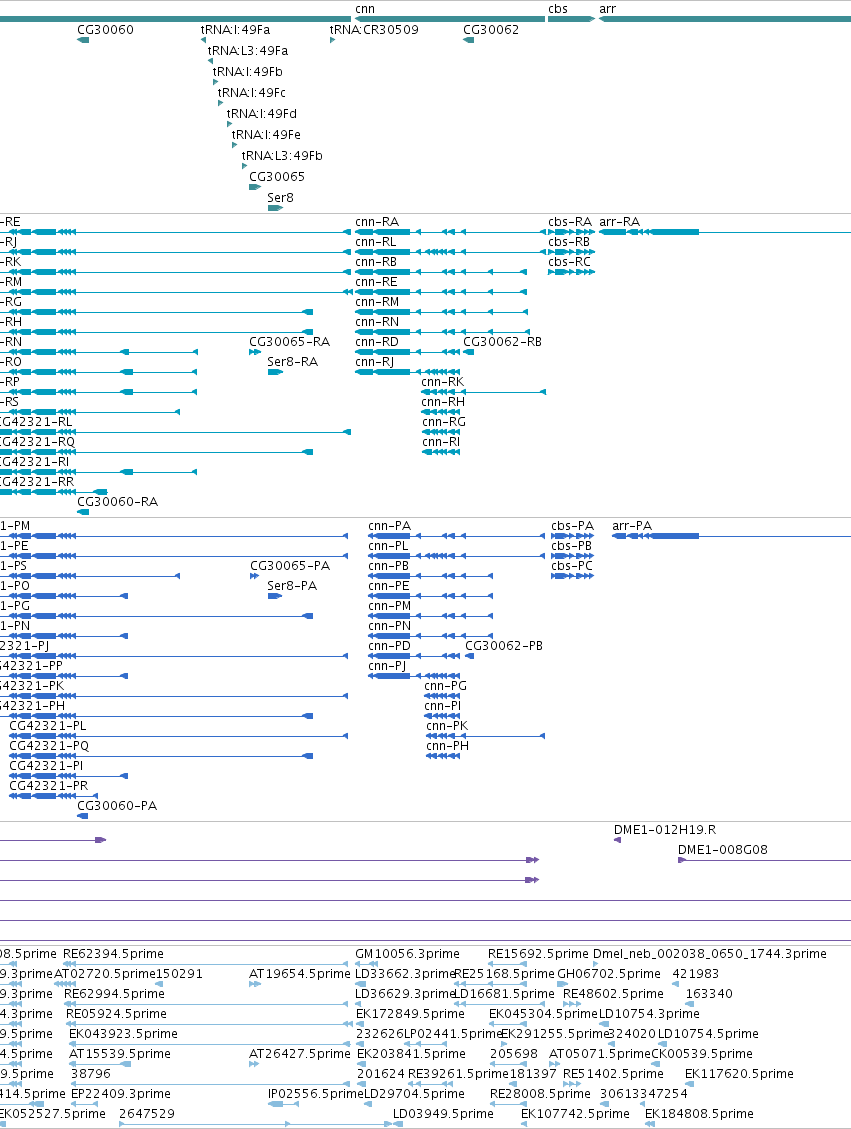Click transcript Ser8-RA label
Screen dimensions: 851x1129
pyautogui.click(x=292, y=361)
